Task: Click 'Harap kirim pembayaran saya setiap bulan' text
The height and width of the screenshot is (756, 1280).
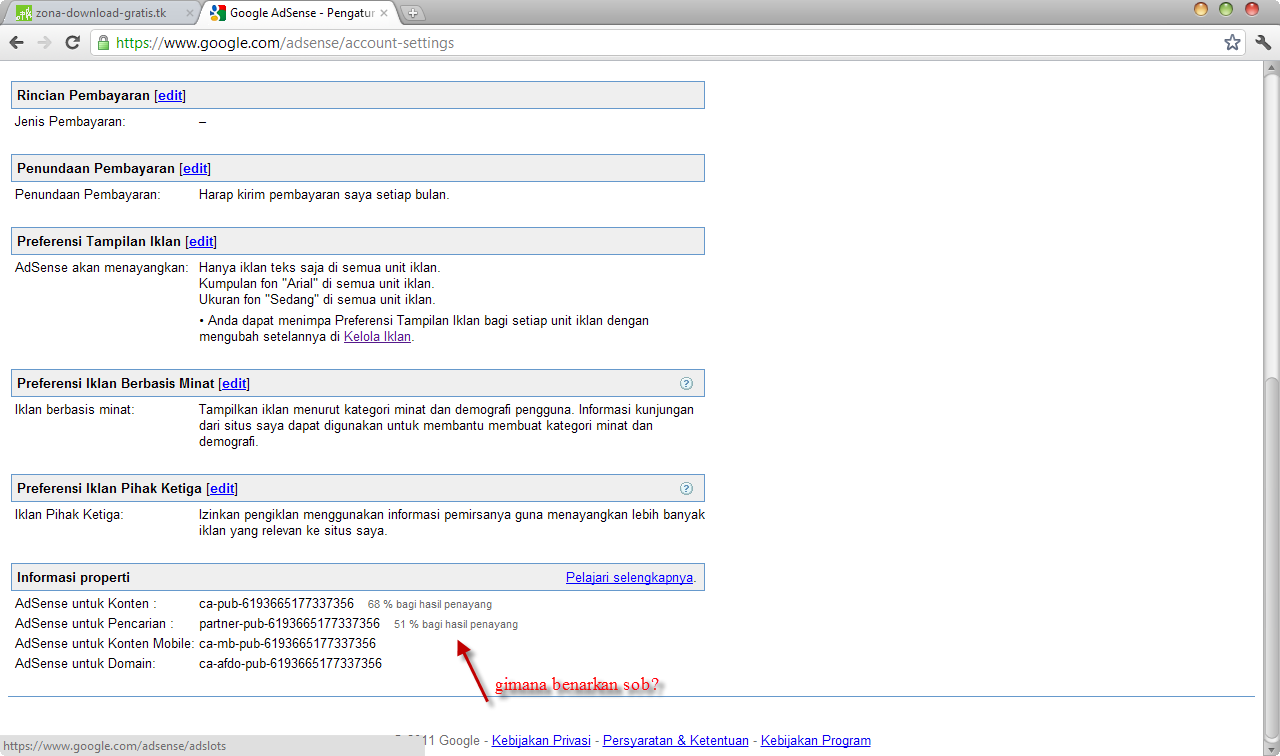Action: click(324, 195)
